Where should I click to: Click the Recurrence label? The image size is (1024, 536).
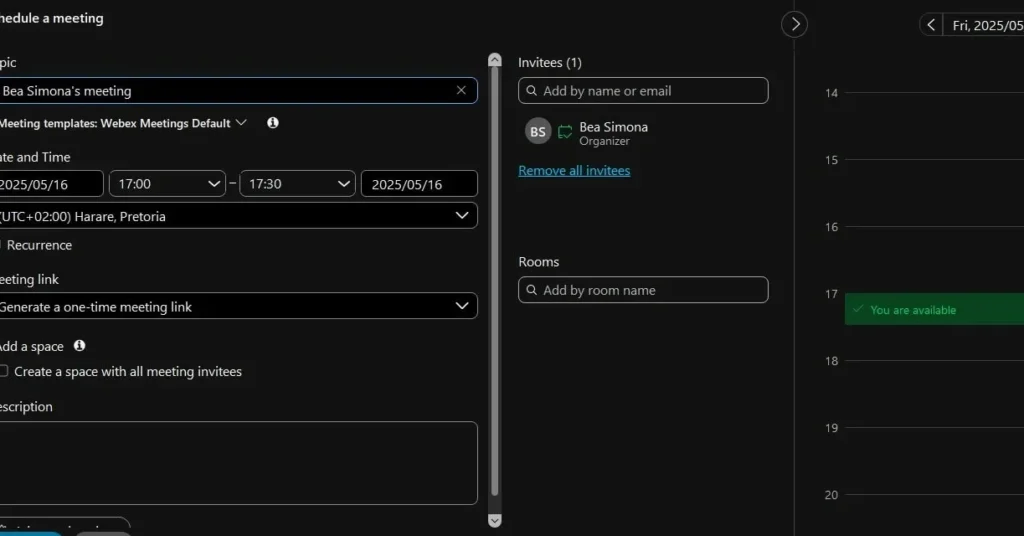(x=39, y=245)
